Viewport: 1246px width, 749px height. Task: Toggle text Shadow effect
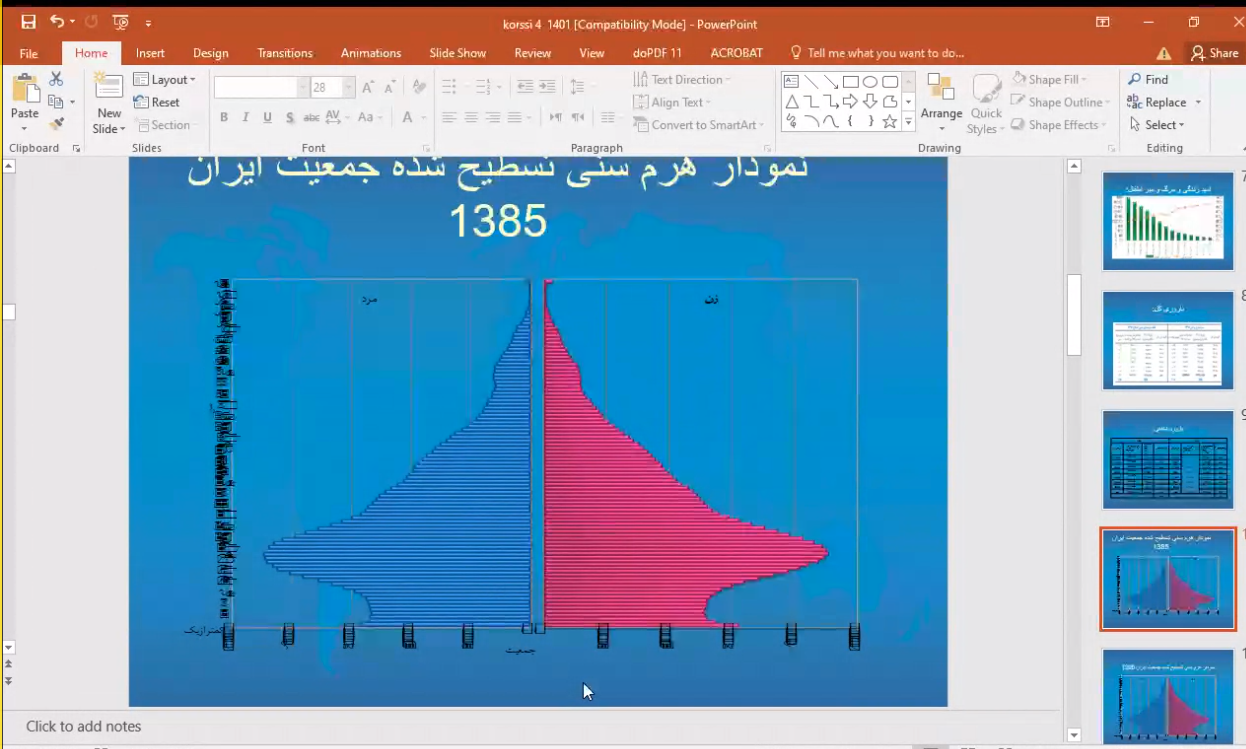coord(290,118)
